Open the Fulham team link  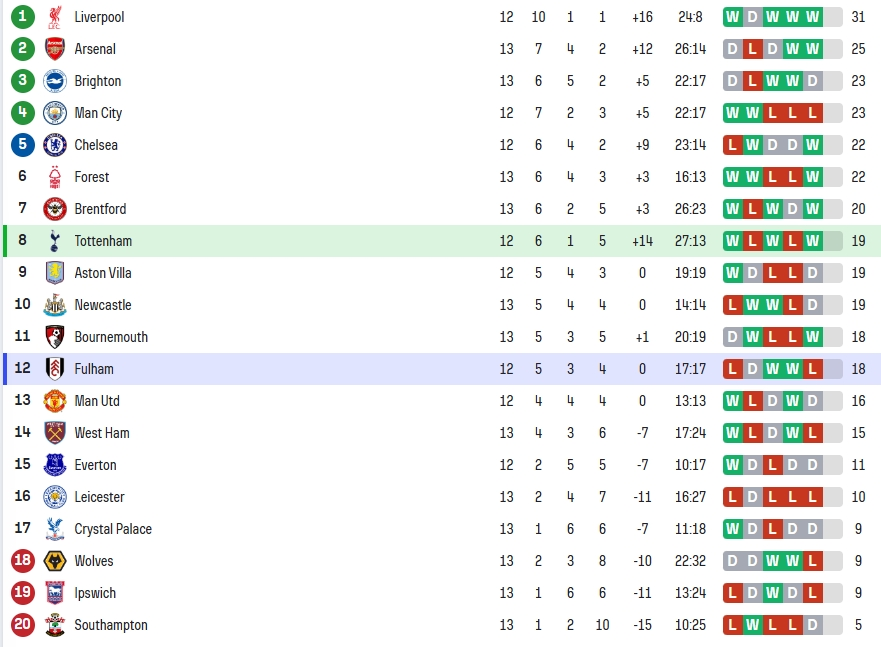point(94,369)
